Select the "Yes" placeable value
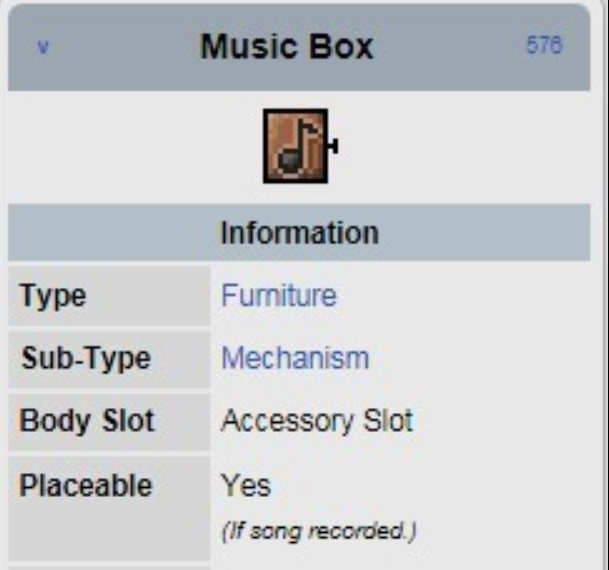Image resolution: width=609 pixels, height=570 pixels. [x=245, y=485]
